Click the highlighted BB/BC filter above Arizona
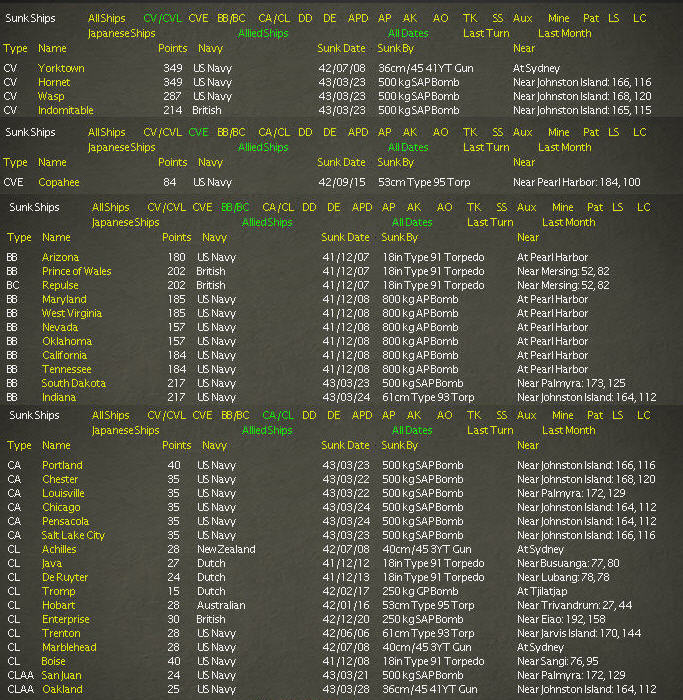 coord(235,207)
